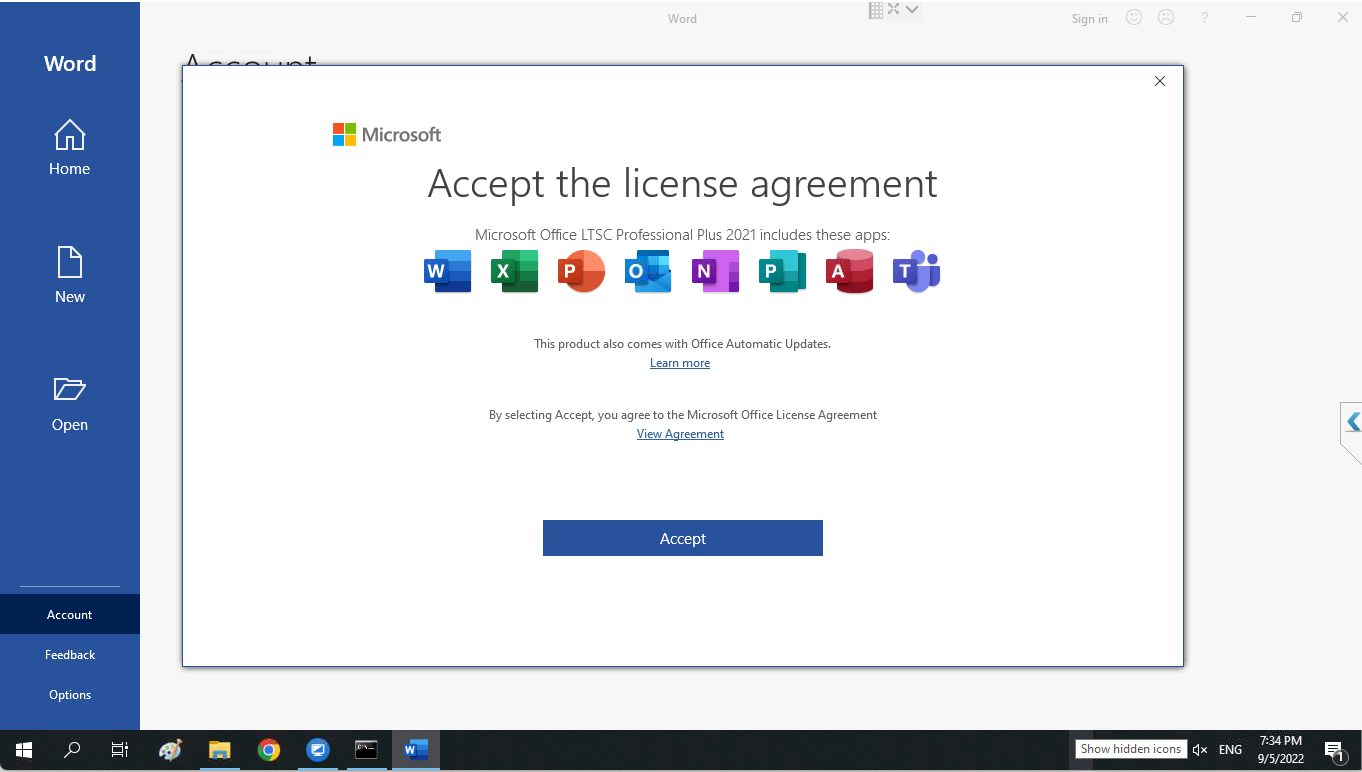Click the grid icon in title bar
Image resolution: width=1362 pixels, height=772 pixels.
pos(876,9)
